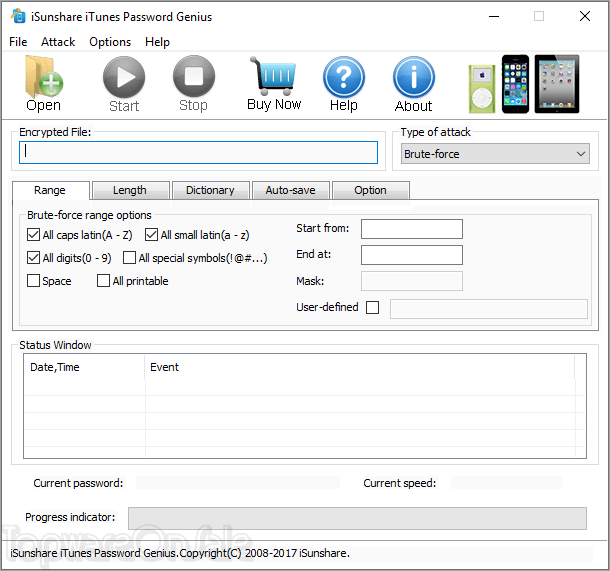
Task: Uncheck All small latin(a - z)
Action: tap(151, 235)
